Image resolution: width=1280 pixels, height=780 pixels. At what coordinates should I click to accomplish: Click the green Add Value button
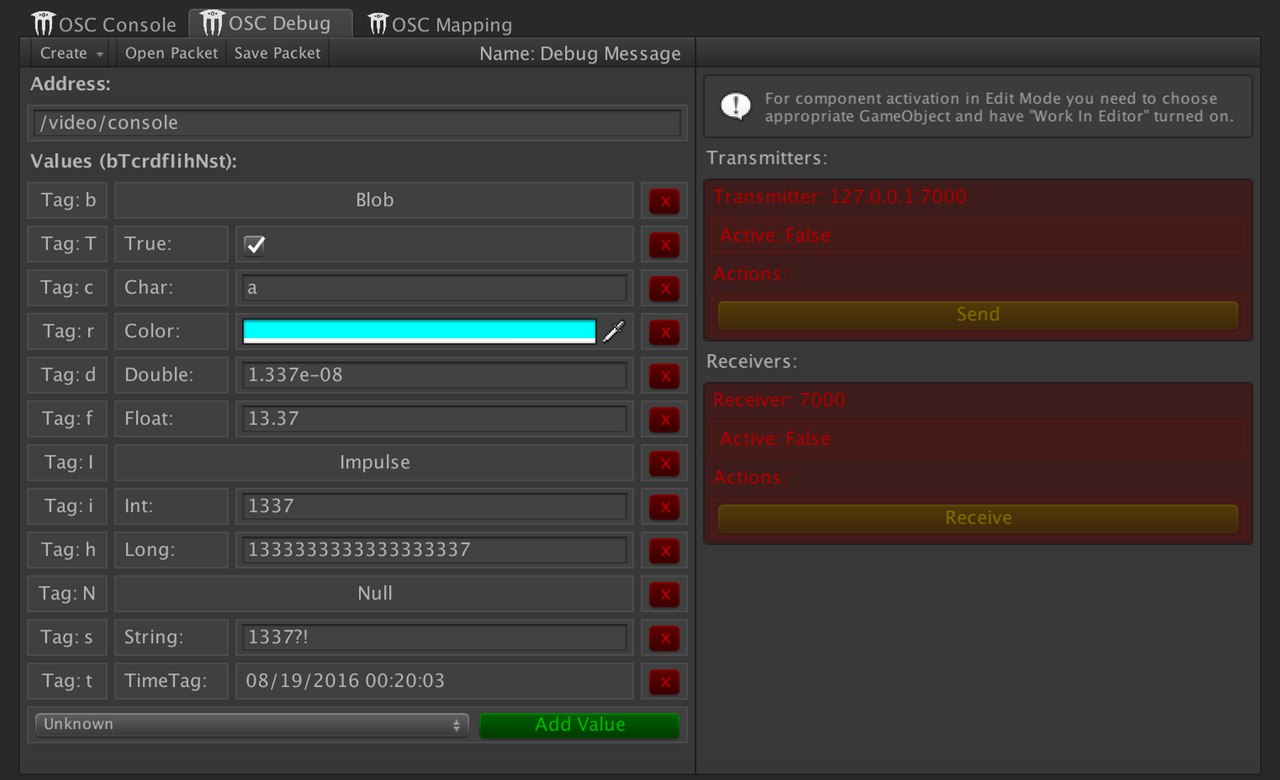[579, 723]
